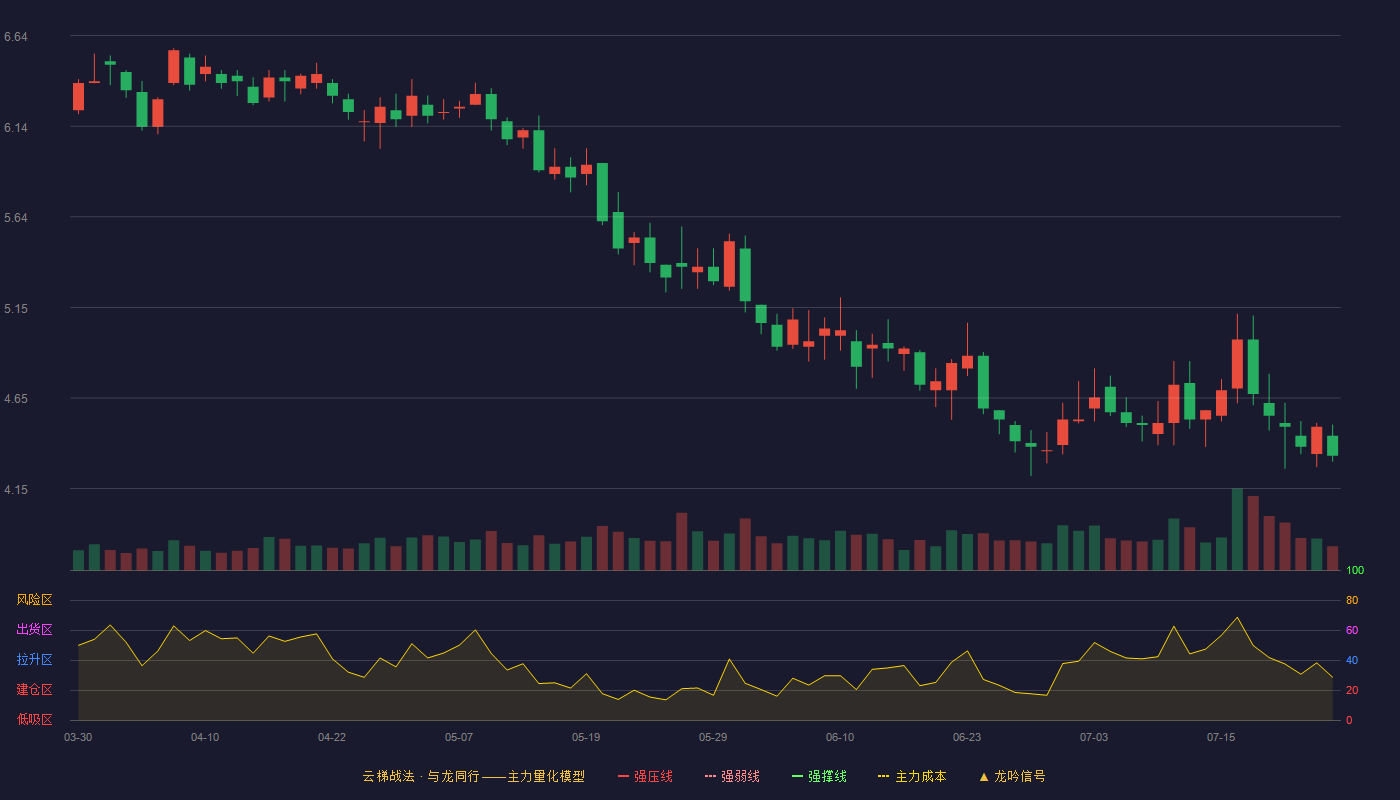The width and height of the screenshot is (1400, 800).
Task: Click the magenta 60 indicator scale value
Action: [1352, 631]
